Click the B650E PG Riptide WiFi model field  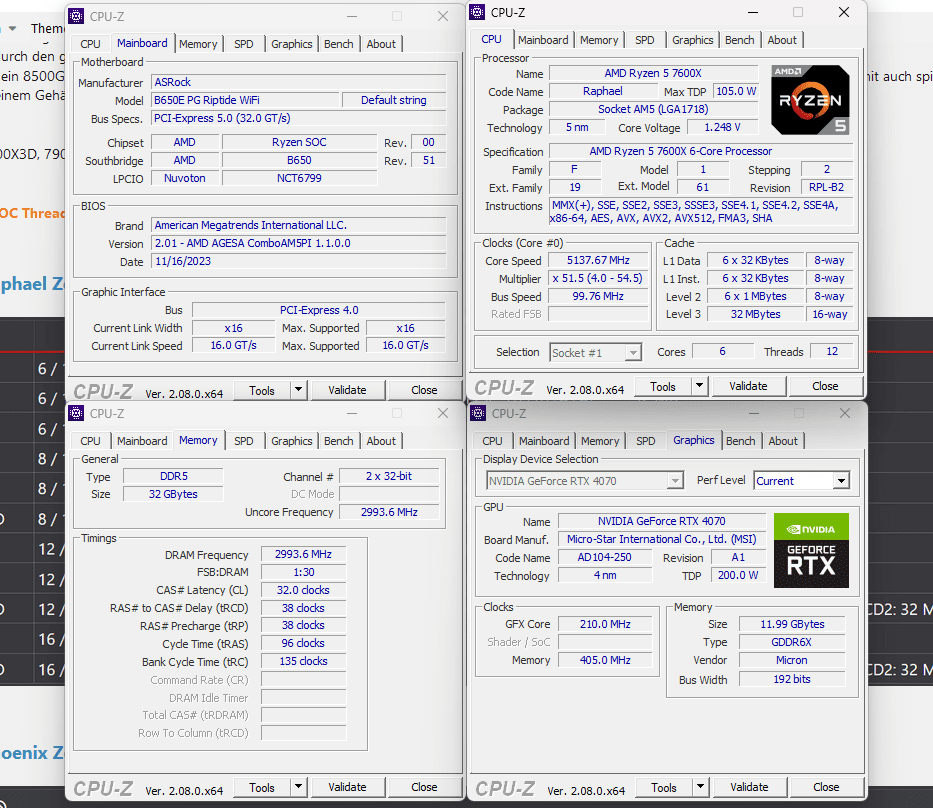coord(245,100)
